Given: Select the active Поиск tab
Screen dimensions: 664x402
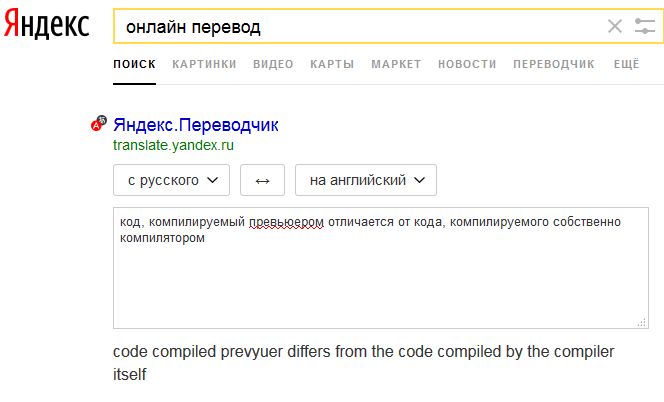Looking at the screenshot, I should tap(134, 64).
